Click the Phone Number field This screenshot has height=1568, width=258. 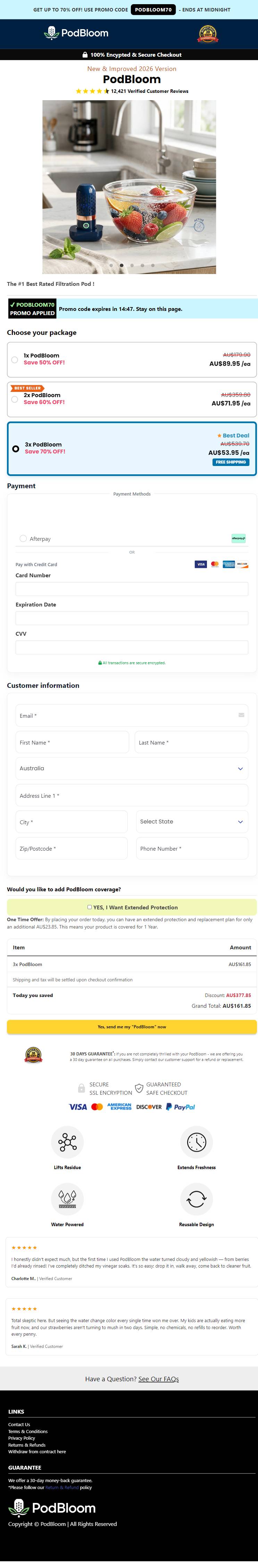click(x=192, y=848)
